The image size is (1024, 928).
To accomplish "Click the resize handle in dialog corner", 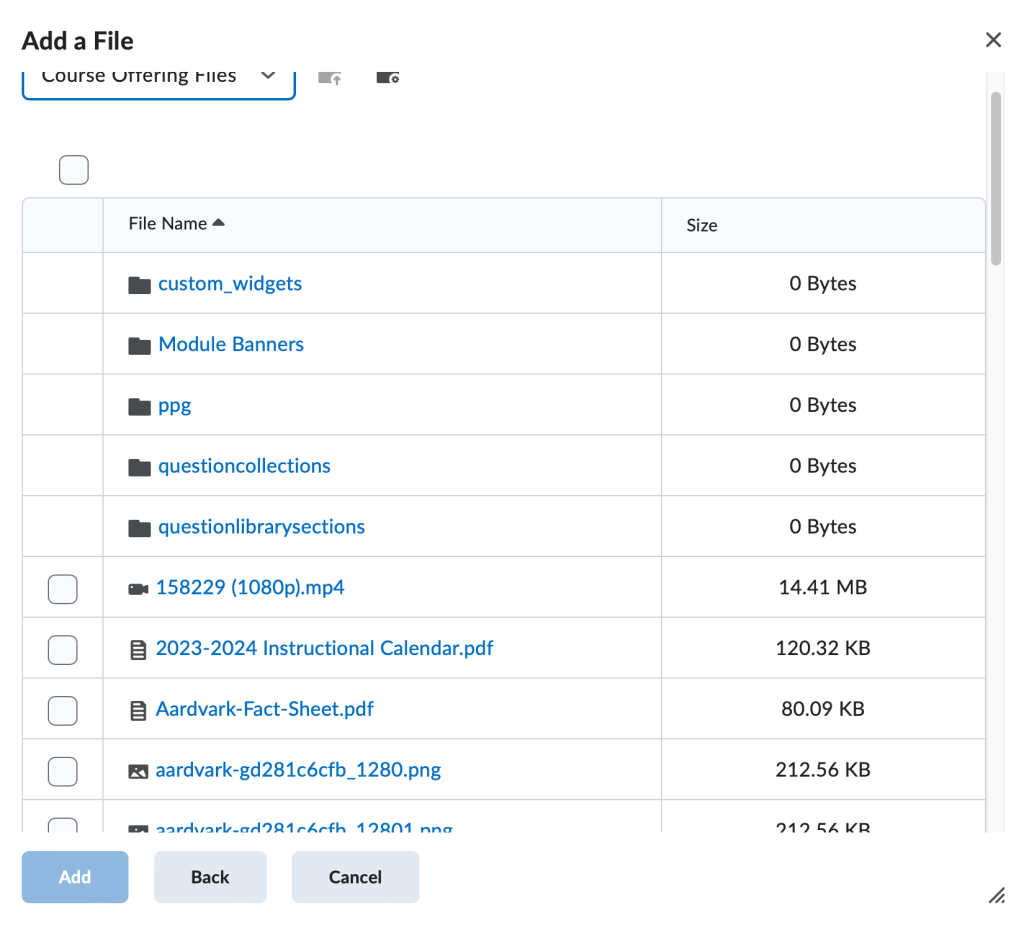I will pyautogui.click(x=996, y=895).
